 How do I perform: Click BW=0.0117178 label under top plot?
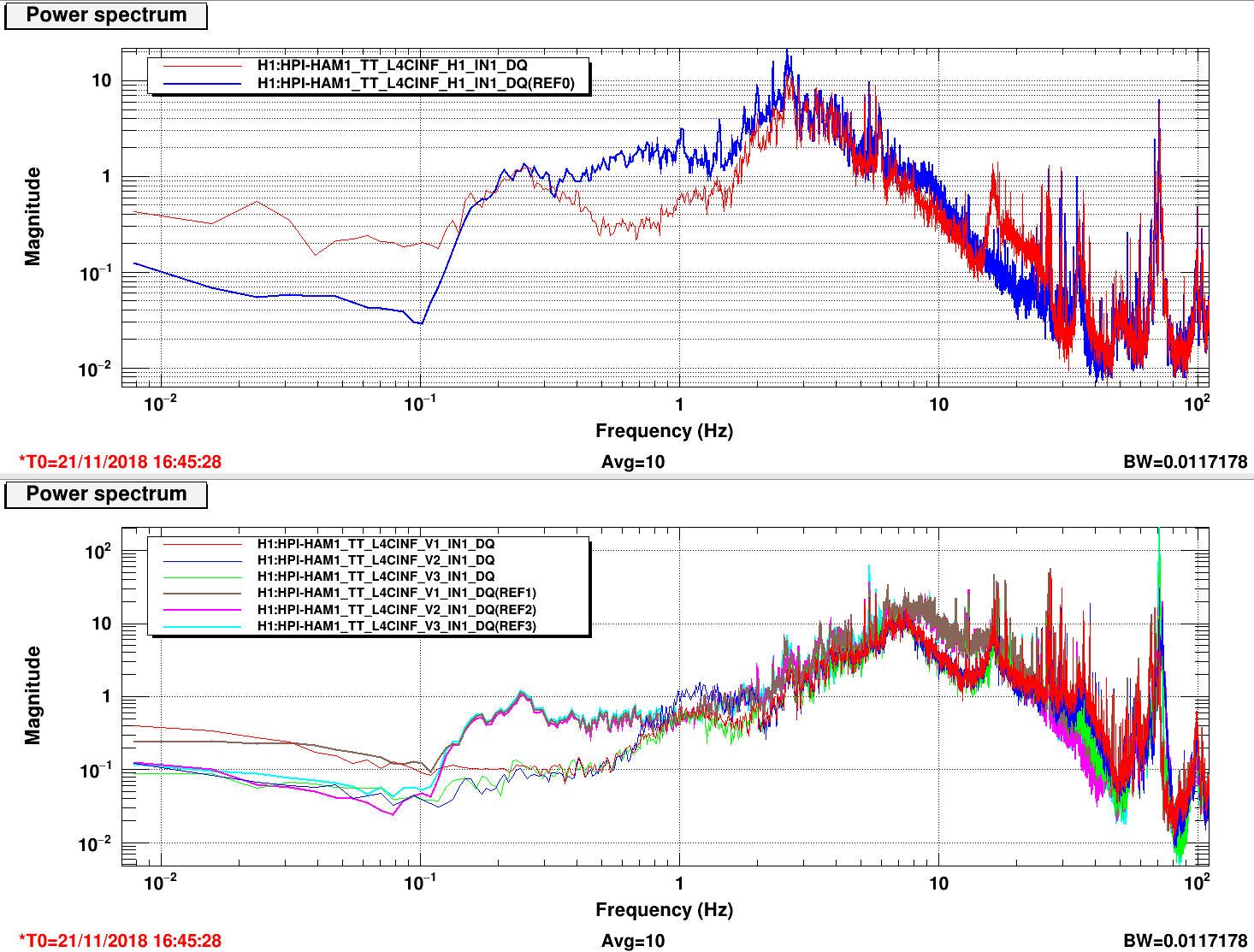click(x=1186, y=463)
